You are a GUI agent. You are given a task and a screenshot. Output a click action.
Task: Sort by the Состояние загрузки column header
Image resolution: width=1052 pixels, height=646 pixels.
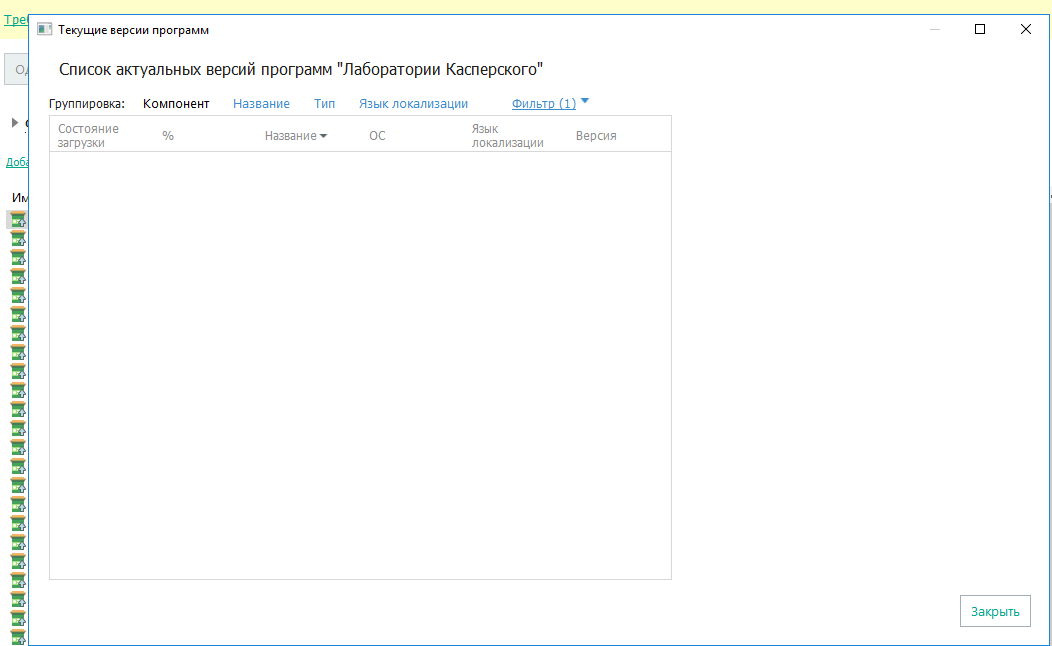[88, 136]
